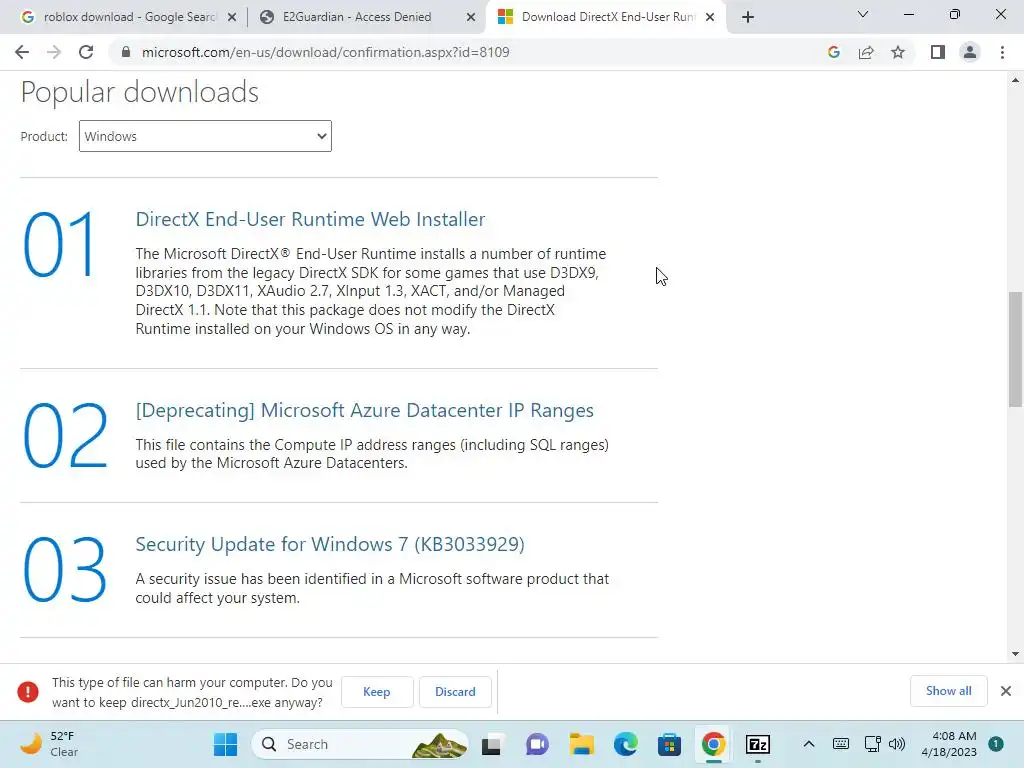The width and height of the screenshot is (1024, 768).
Task: Close the downloads bar
Action: 1006,691
